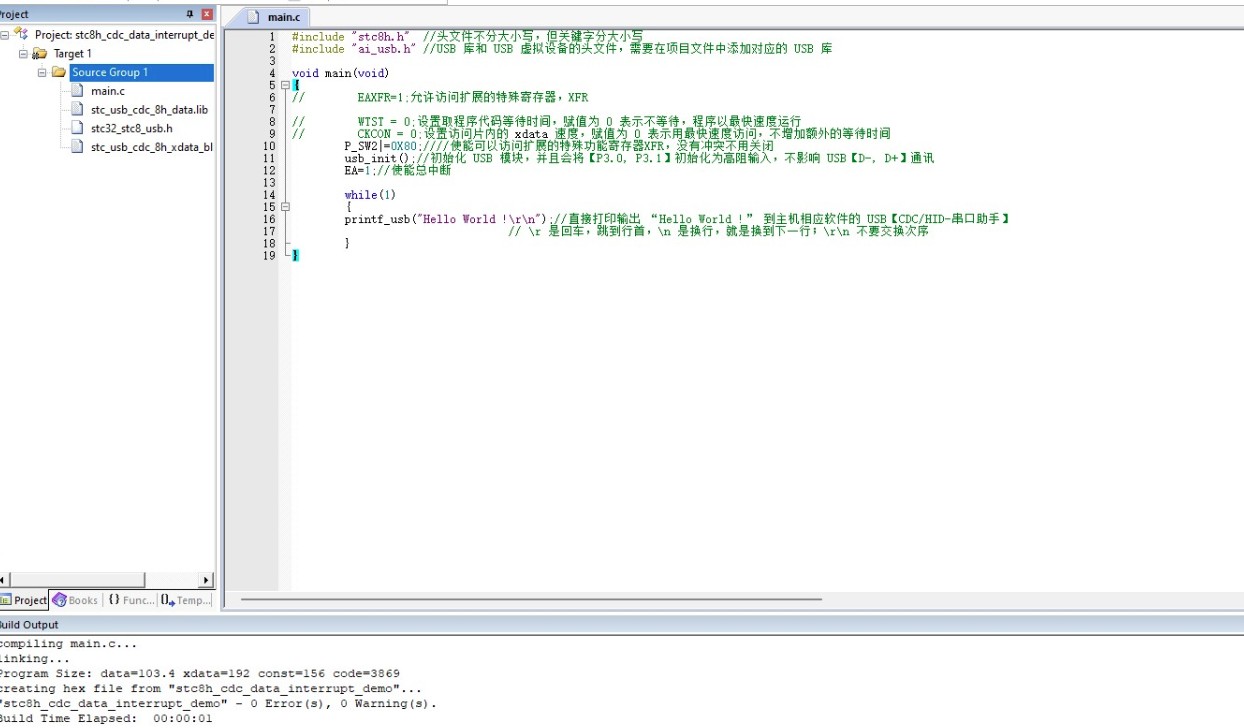Close the Project panel with the red X
Screen dimensions: 1244x728
pyautogui.click(x=207, y=14)
